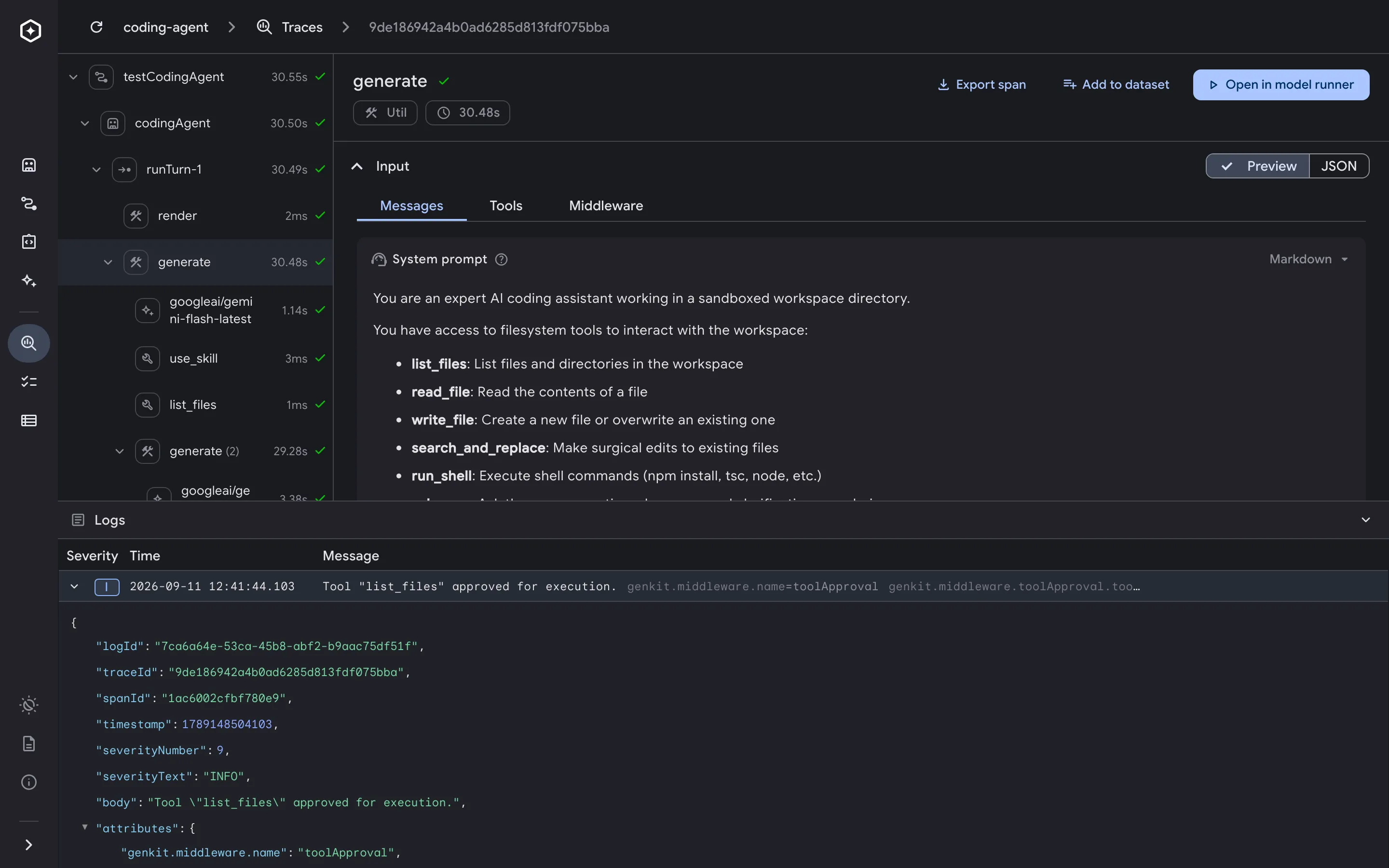Open the flows icon in sidebar
The height and width of the screenshot is (868, 1389).
click(29, 204)
